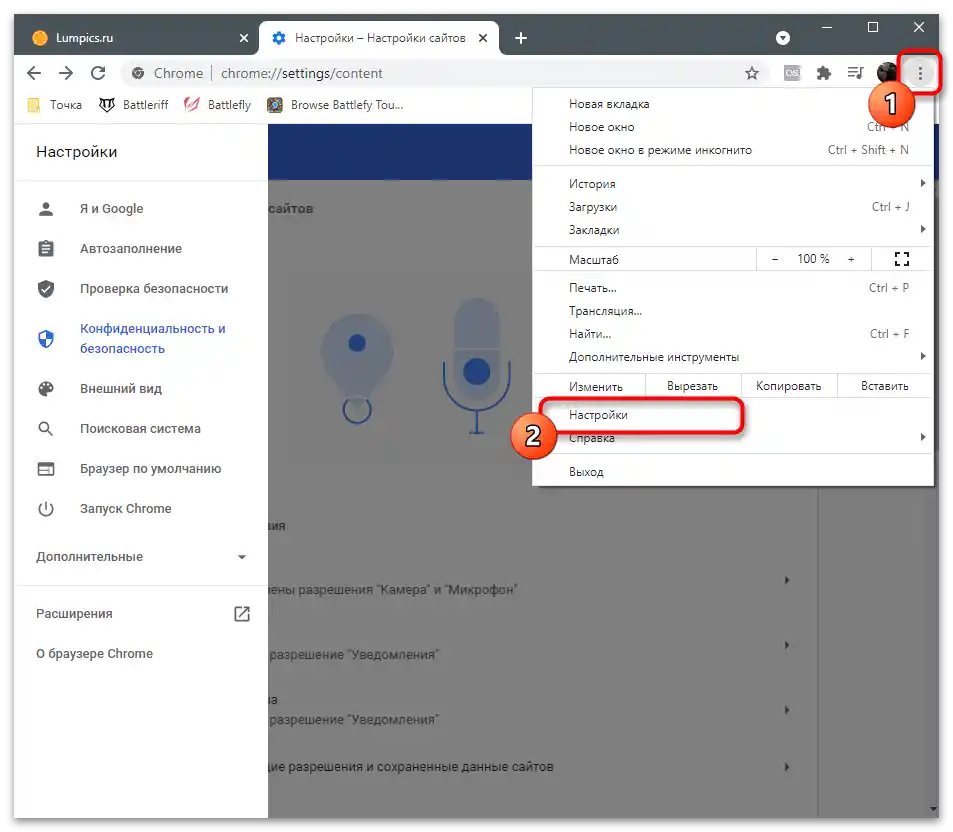Click the Вырезать button

pos(692,387)
